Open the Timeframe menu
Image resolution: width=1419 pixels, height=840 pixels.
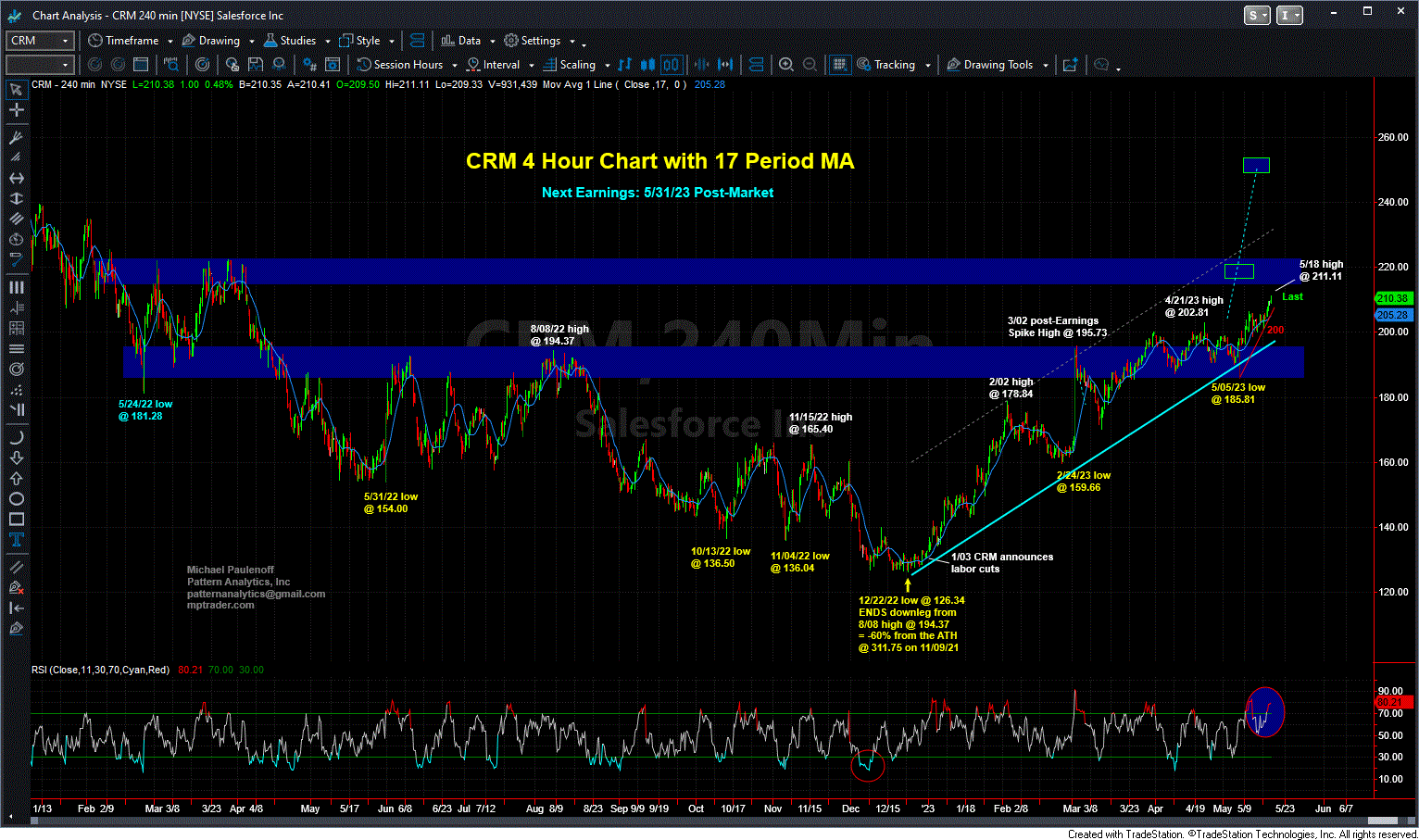(131, 41)
